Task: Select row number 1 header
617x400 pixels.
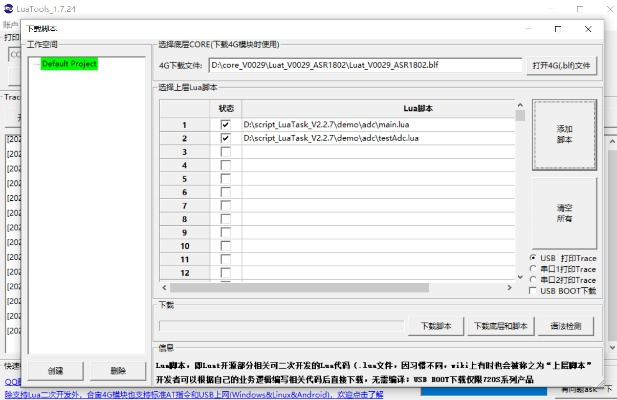Action: 185,125
